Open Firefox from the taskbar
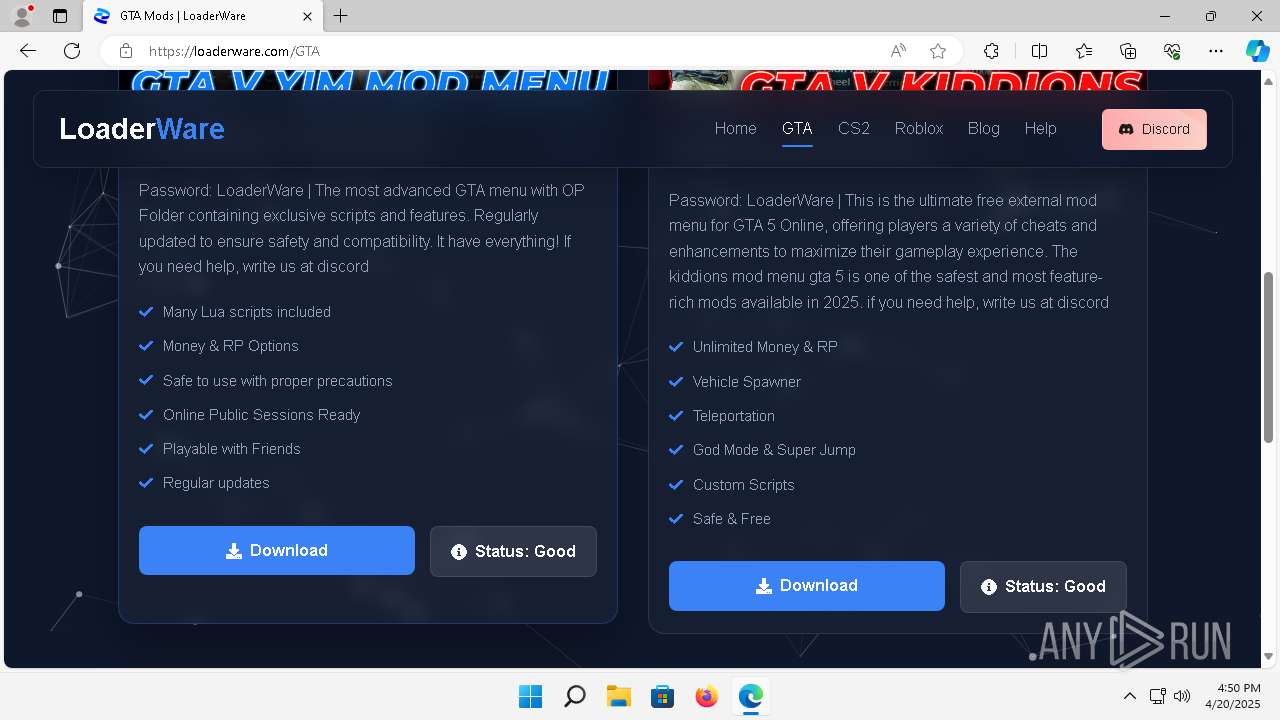Screen dimensions: 1280x720 [706, 696]
